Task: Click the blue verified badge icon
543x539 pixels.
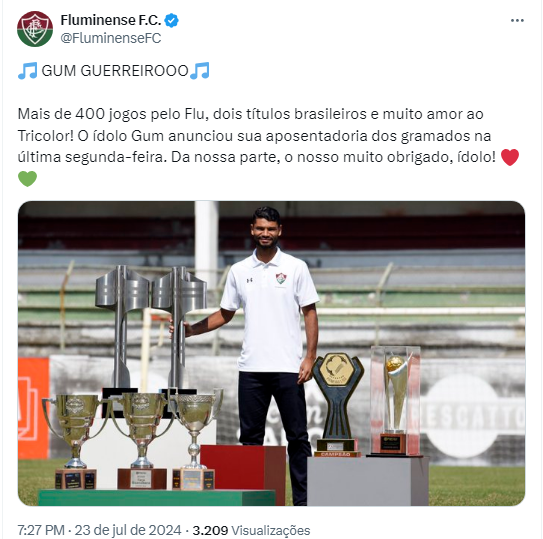Action: [x=171, y=20]
